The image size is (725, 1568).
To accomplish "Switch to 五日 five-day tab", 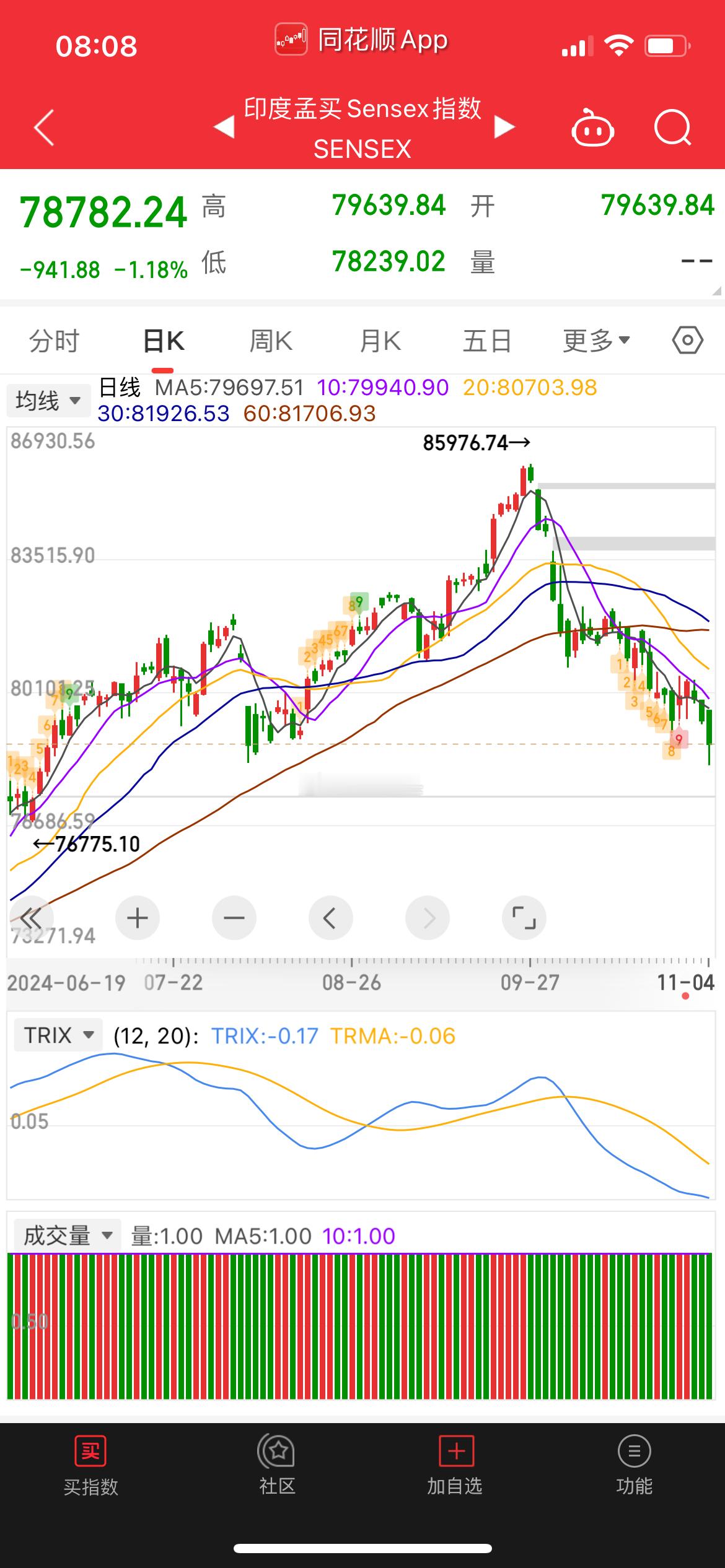I will coord(487,341).
